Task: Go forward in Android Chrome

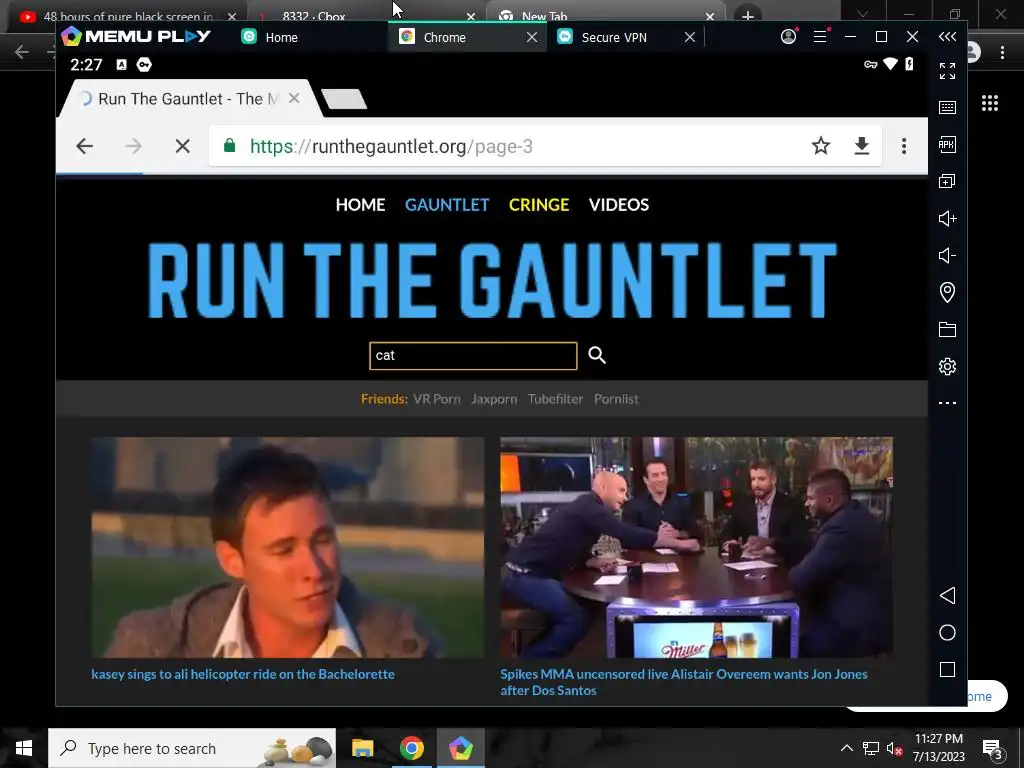Action: point(133,146)
